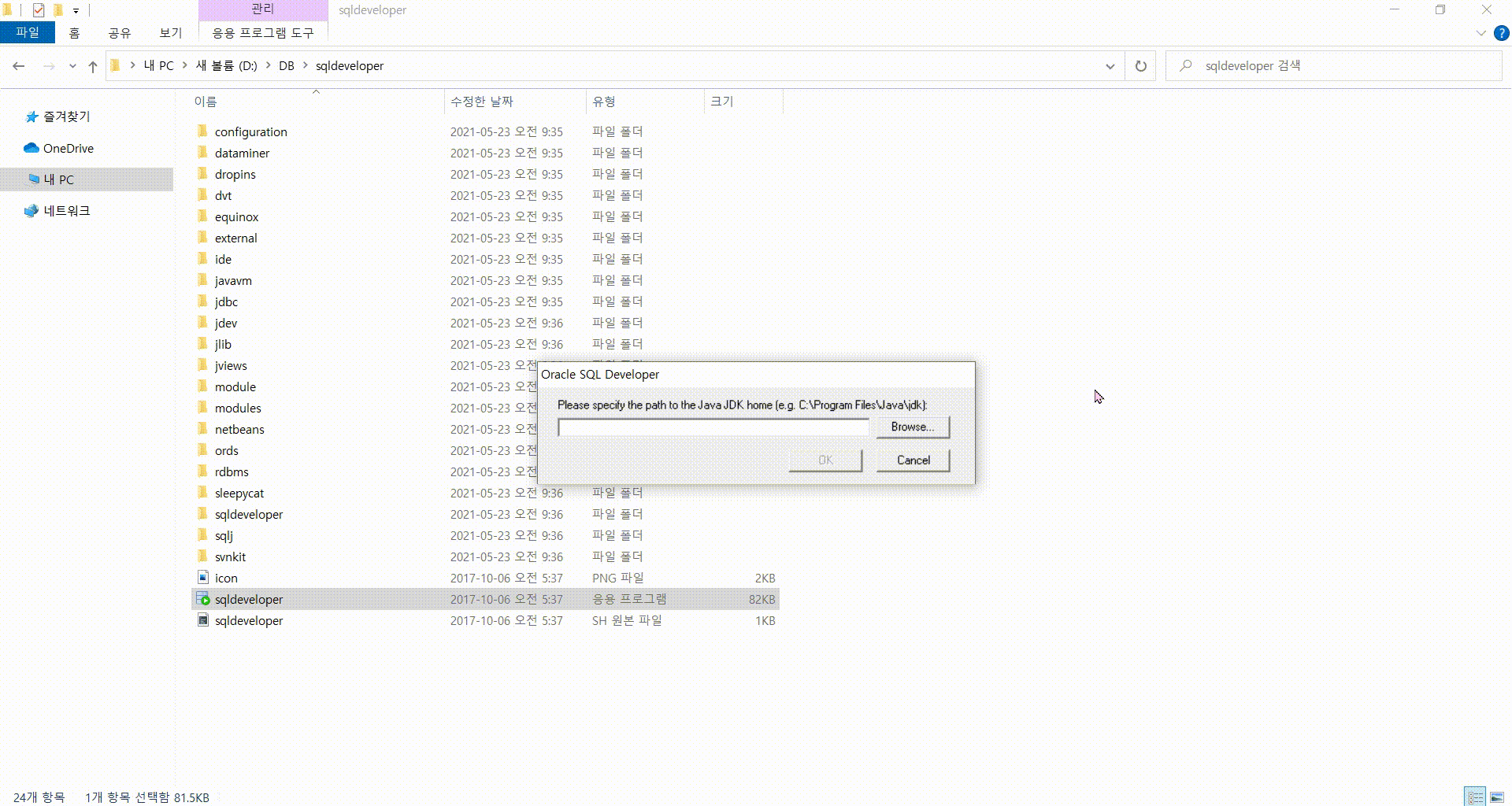Select the sleepycat folder icon

pyautogui.click(x=203, y=493)
